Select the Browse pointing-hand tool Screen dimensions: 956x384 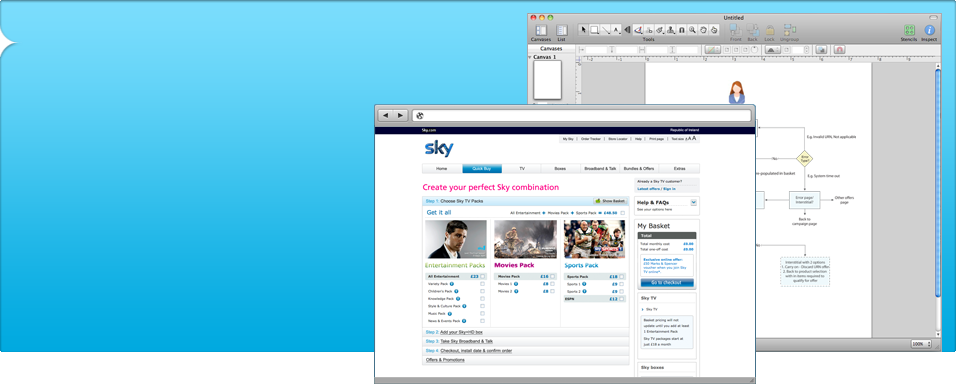pyautogui.click(x=714, y=29)
